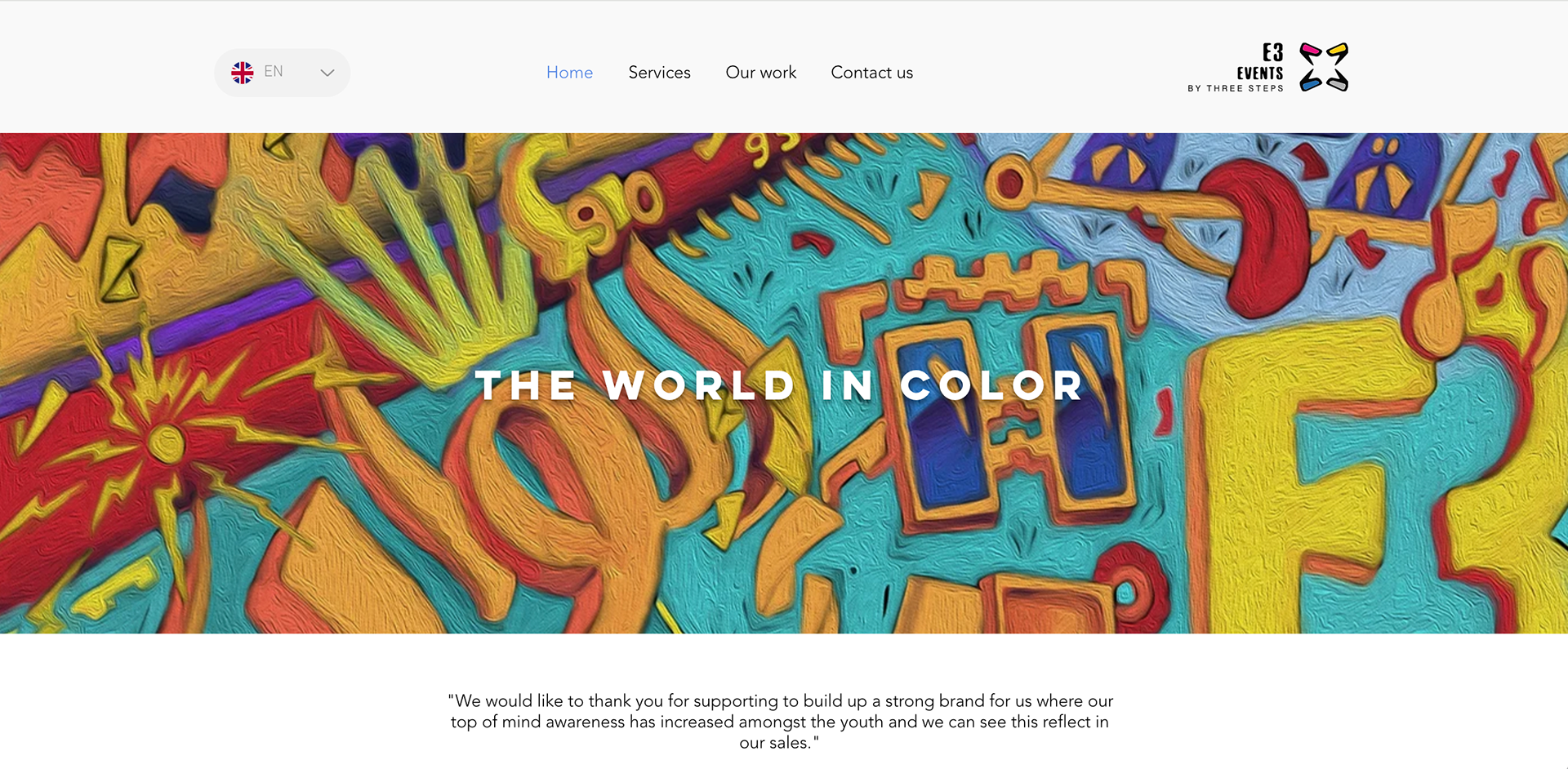Image resolution: width=1568 pixels, height=769 pixels.
Task: Click THE WORLD IN COLOR heading
Action: click(x=780, y=385)
